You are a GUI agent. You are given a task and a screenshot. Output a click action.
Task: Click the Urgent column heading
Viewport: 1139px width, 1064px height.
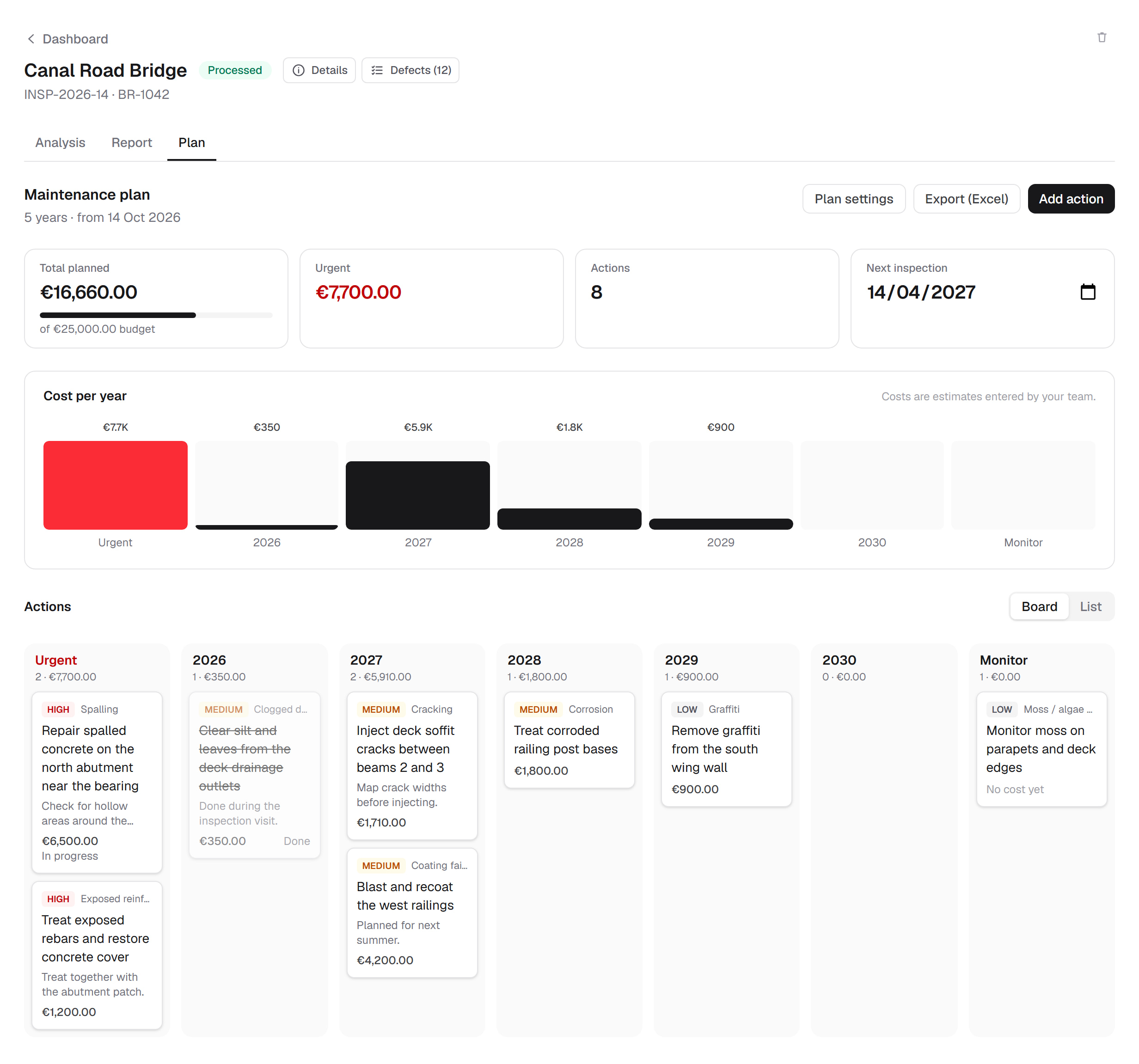click(55, 660)
